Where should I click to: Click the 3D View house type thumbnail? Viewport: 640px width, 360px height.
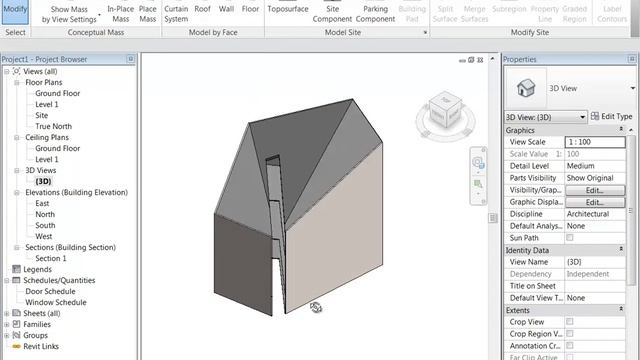526,88
